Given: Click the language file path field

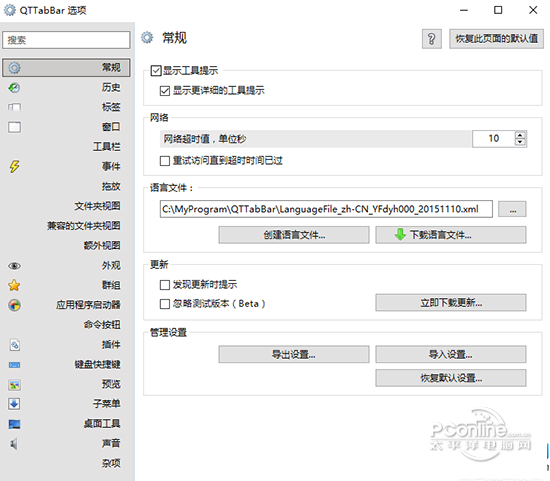Looking at the screenshot, I should [x=326, y=209].
